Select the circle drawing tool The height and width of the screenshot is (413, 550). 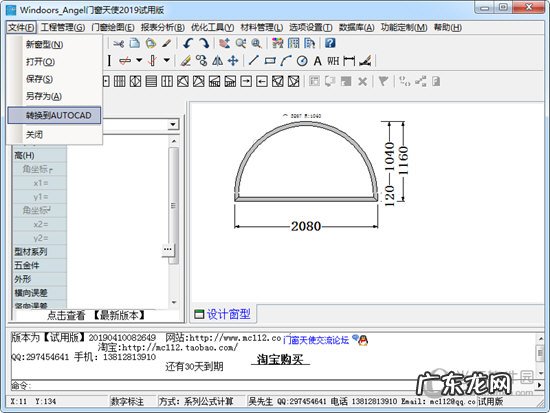tap(302, 61)
